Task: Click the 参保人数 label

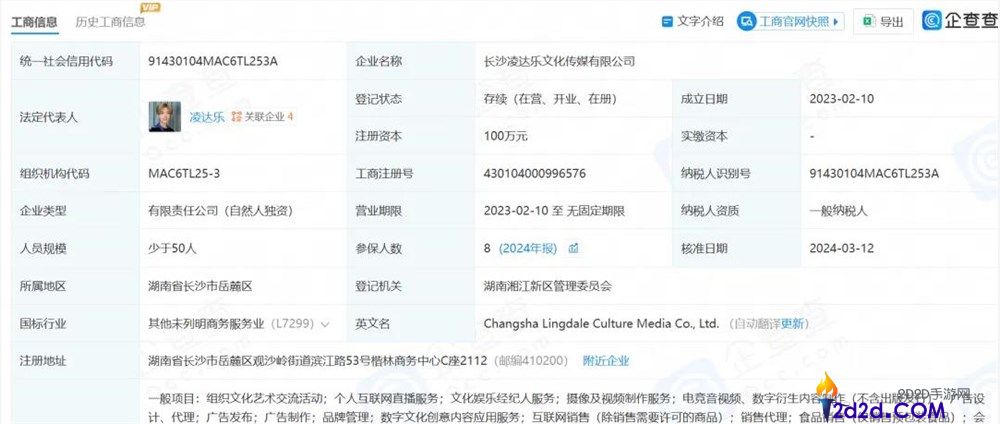Action: [x=379, y=249]
